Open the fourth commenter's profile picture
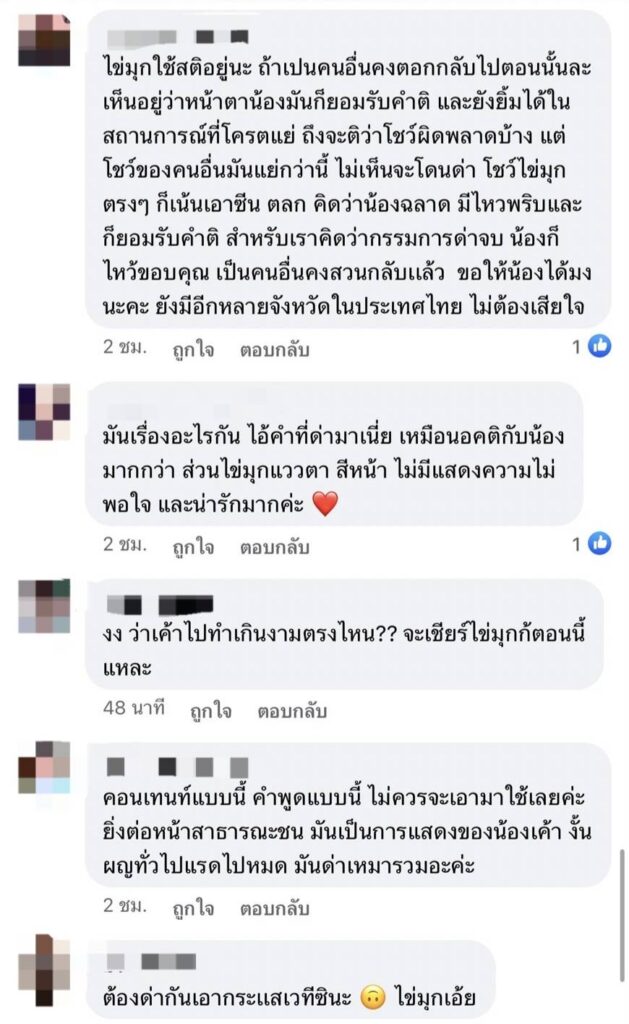This screenshot has width=629, height=1024. coord(44,767)
